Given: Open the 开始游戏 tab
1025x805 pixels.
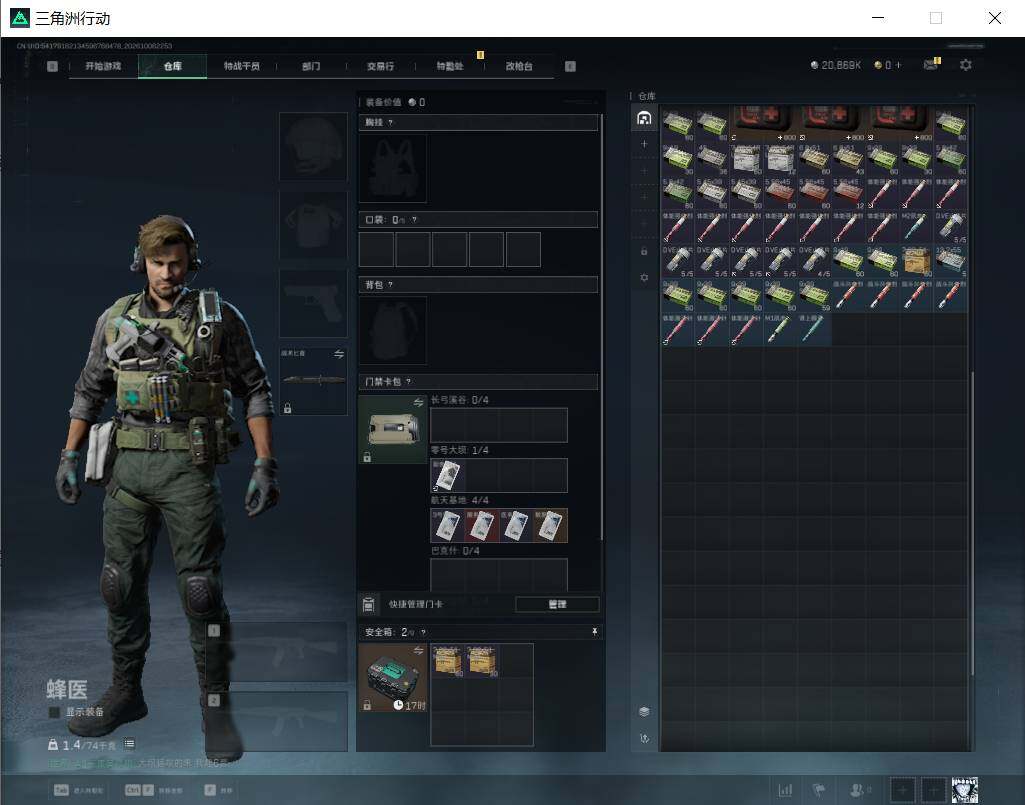Looking at the screenshot, I should 103,66.
